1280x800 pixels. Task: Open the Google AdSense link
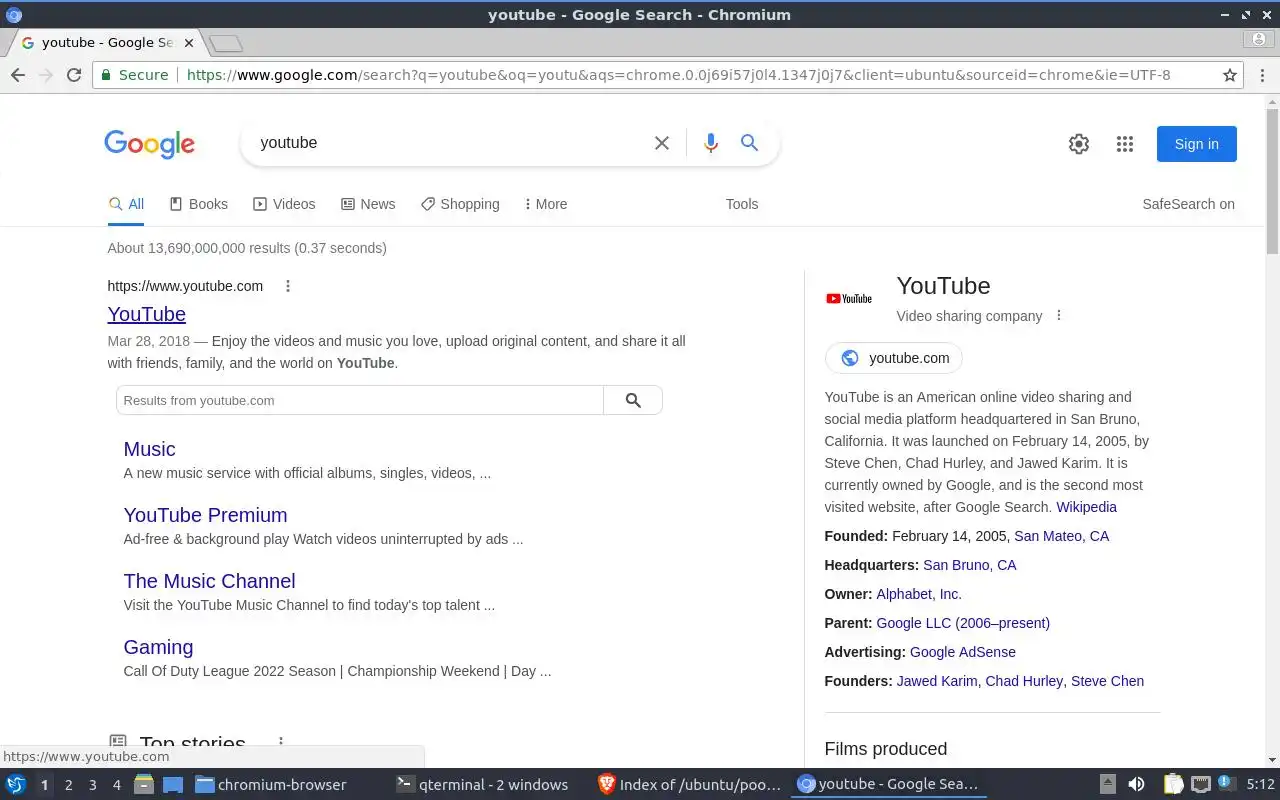963,652
